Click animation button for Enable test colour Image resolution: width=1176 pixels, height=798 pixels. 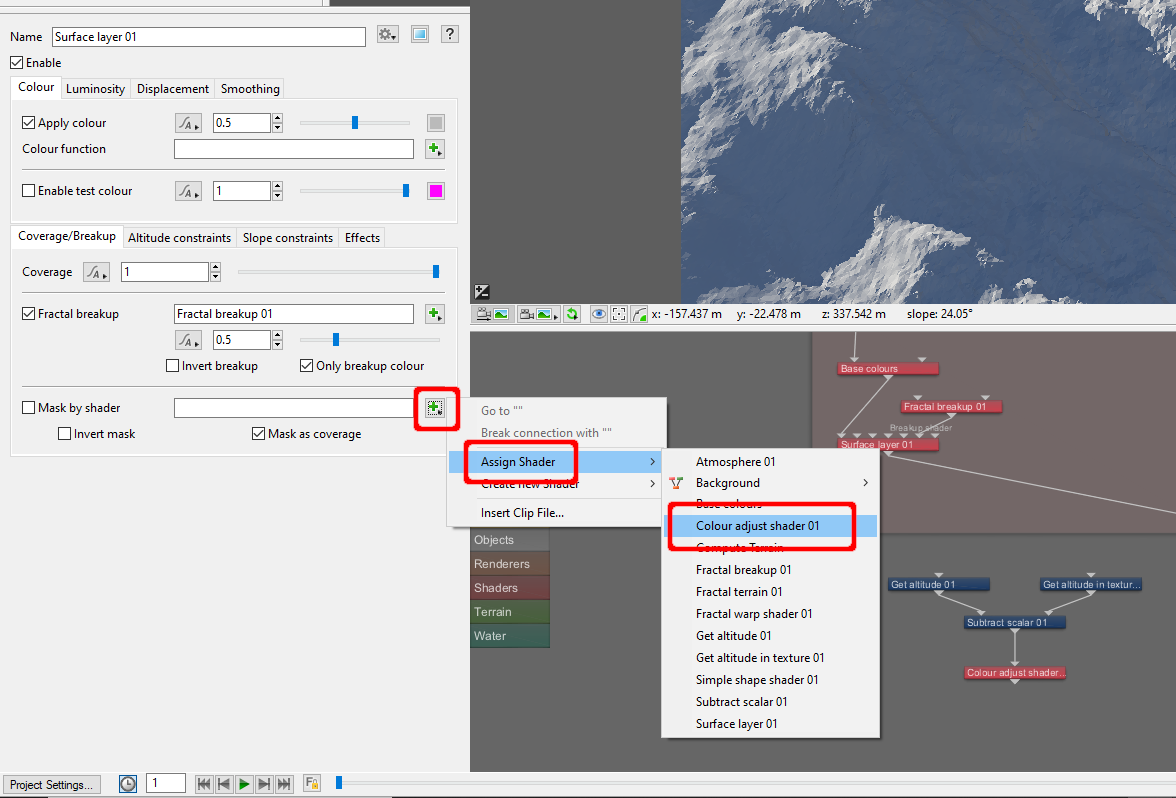coord(188,191)
